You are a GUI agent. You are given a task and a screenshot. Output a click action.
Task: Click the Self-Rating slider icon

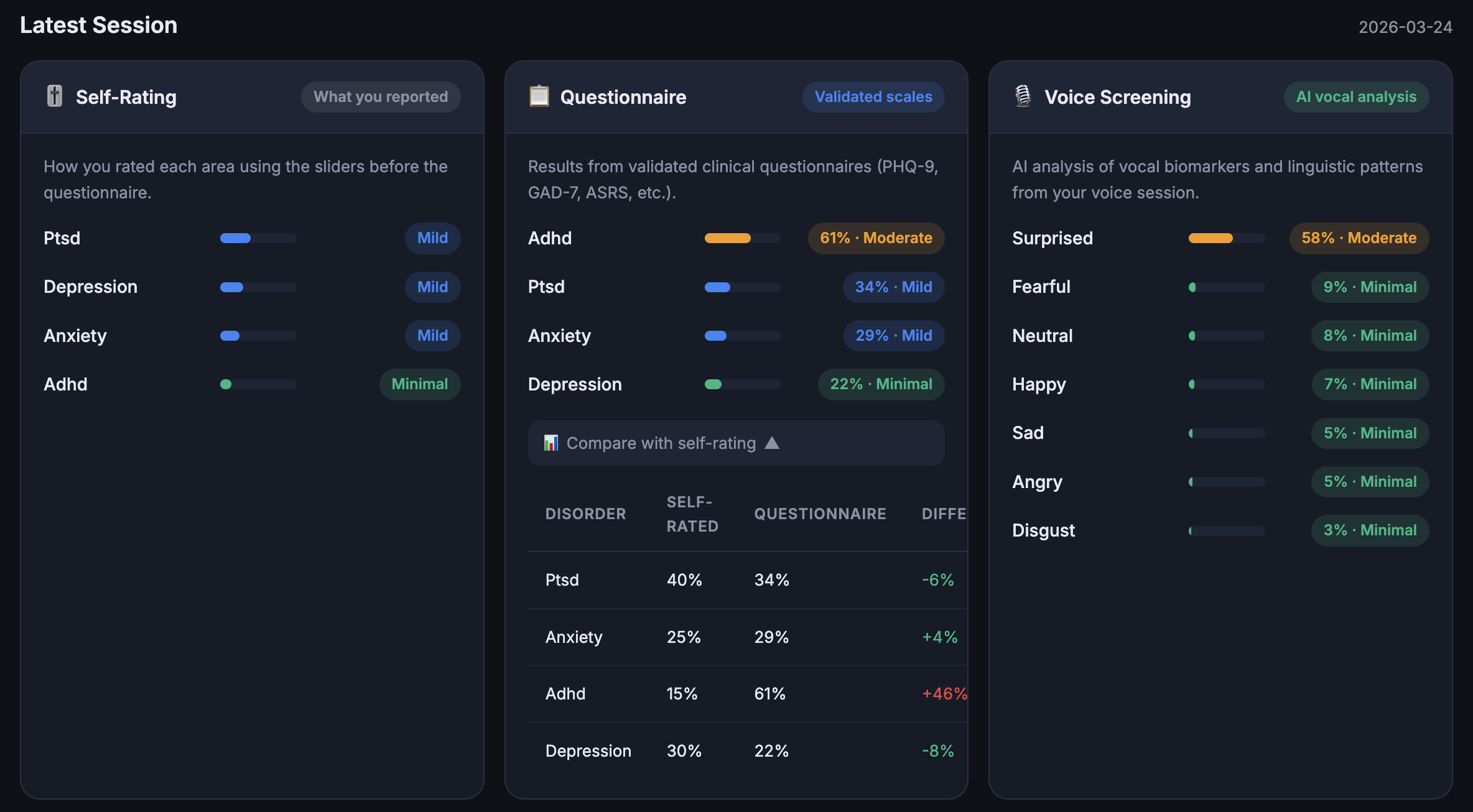point(55,96)
